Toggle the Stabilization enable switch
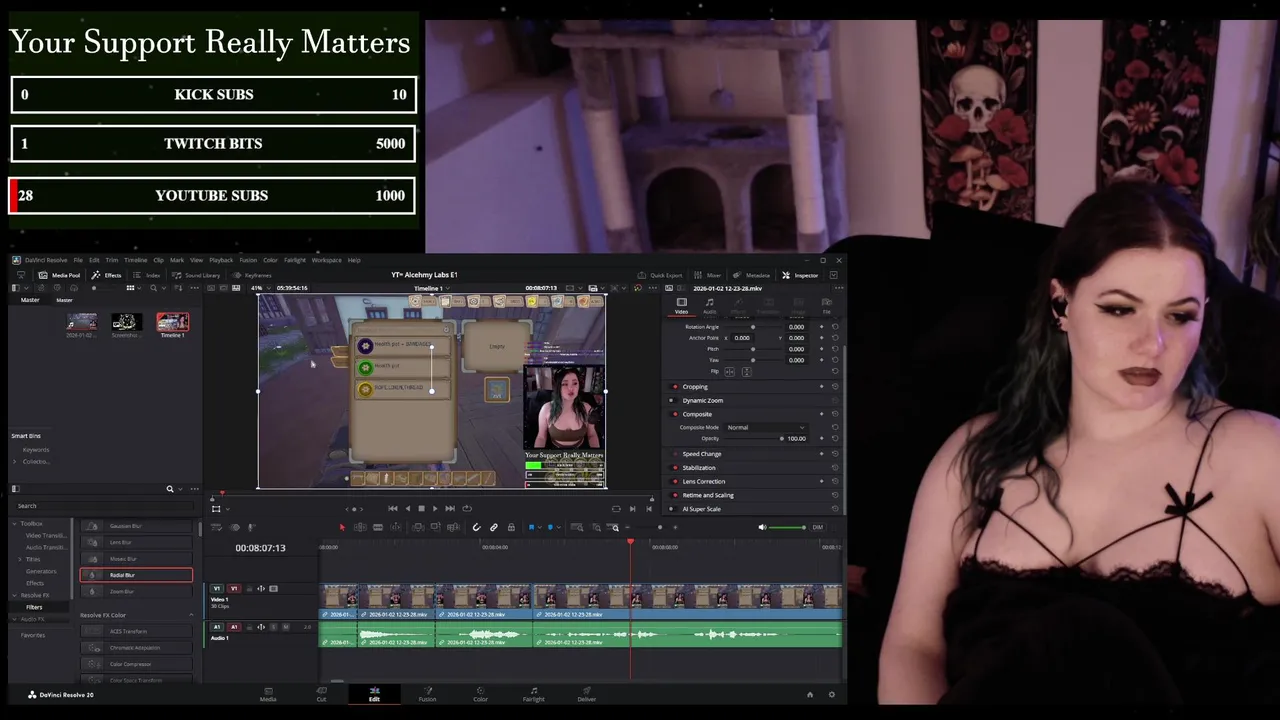Image resolution: width=1280 pixels, height=720 pixels. (675, 468)
